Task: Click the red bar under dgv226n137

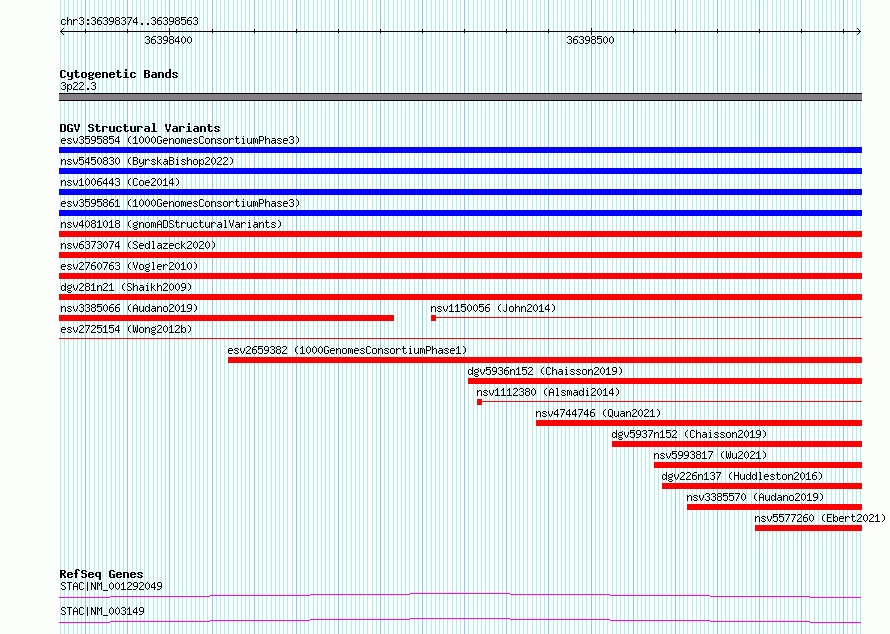Action: (762, 486)
